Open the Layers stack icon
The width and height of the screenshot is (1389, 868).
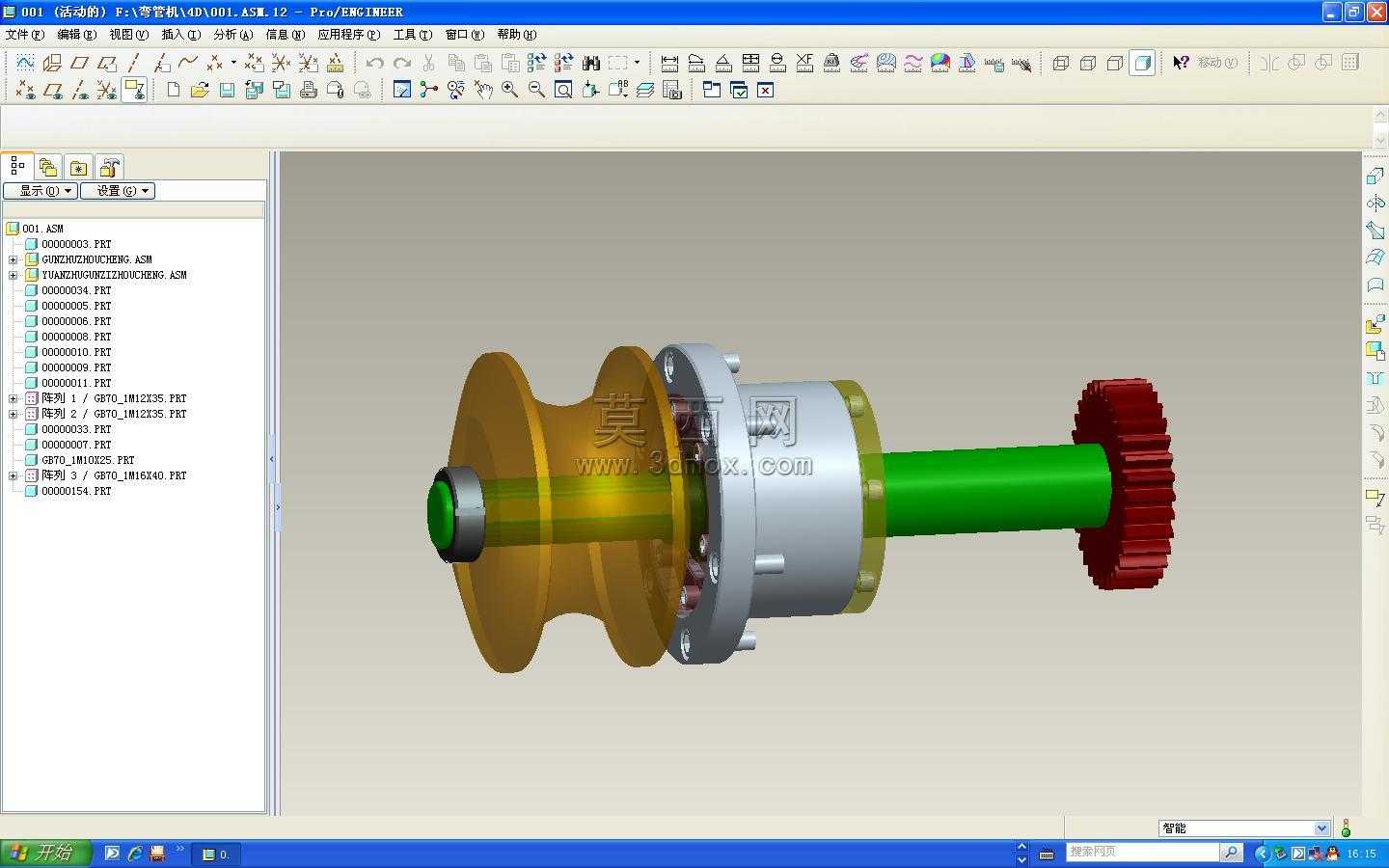(645, 90)
